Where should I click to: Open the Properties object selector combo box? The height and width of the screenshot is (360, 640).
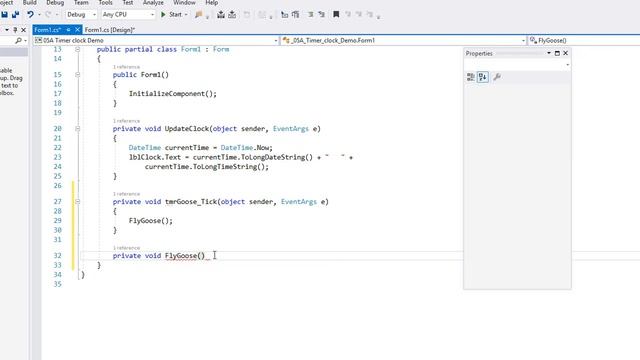pos(517,65)
